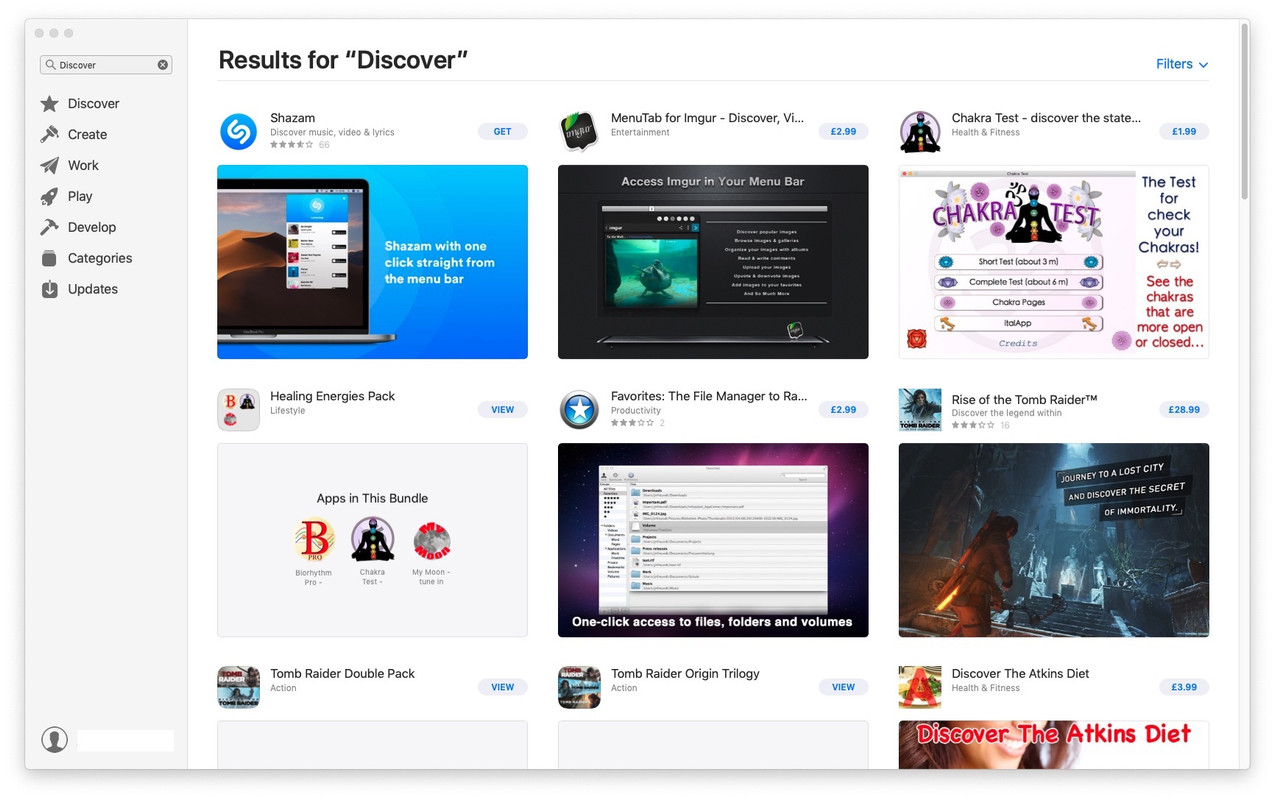The image size is (1275, 800).
Task: Open the Shazam menu bar screenshot
Action: 372,262
